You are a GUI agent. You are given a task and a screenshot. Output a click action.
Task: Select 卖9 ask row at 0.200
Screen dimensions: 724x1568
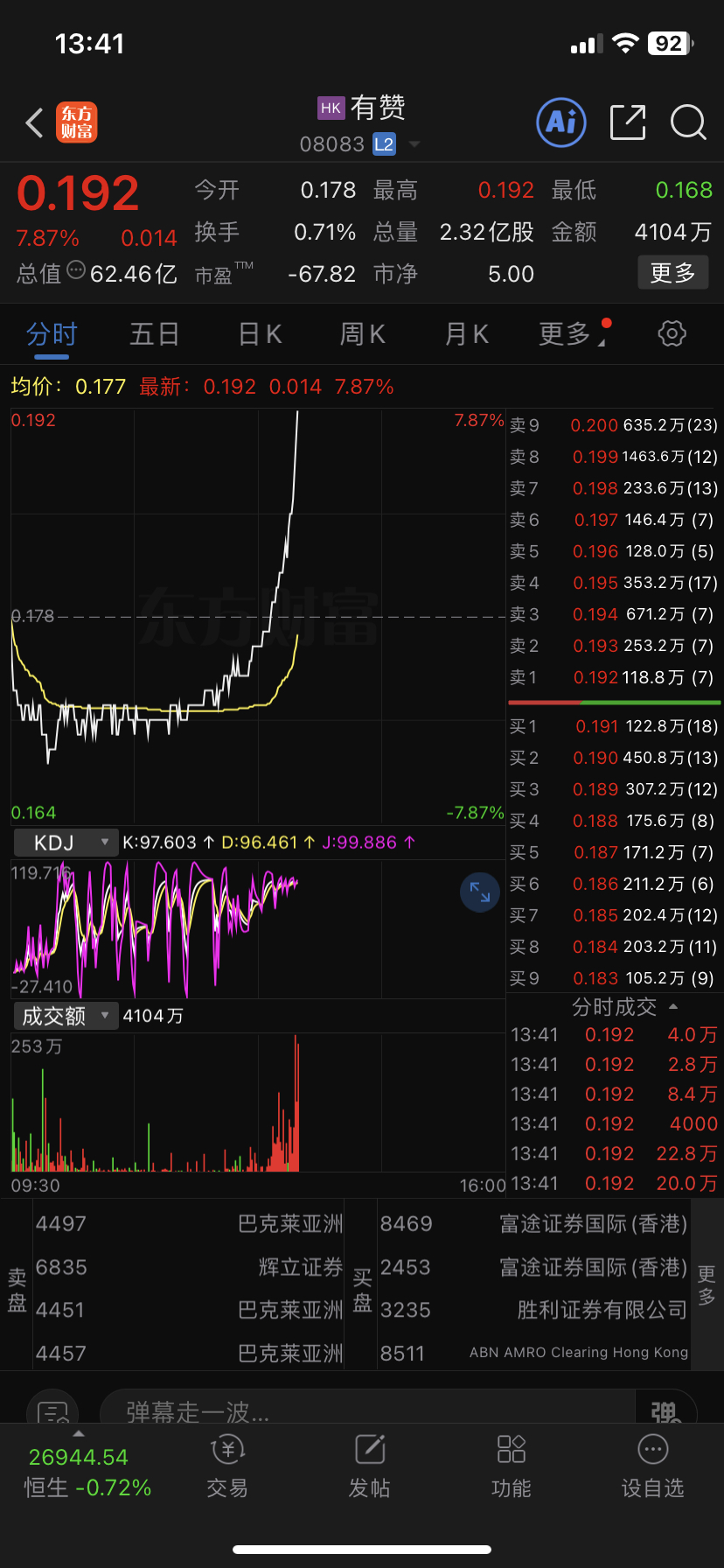coord(614,425)
